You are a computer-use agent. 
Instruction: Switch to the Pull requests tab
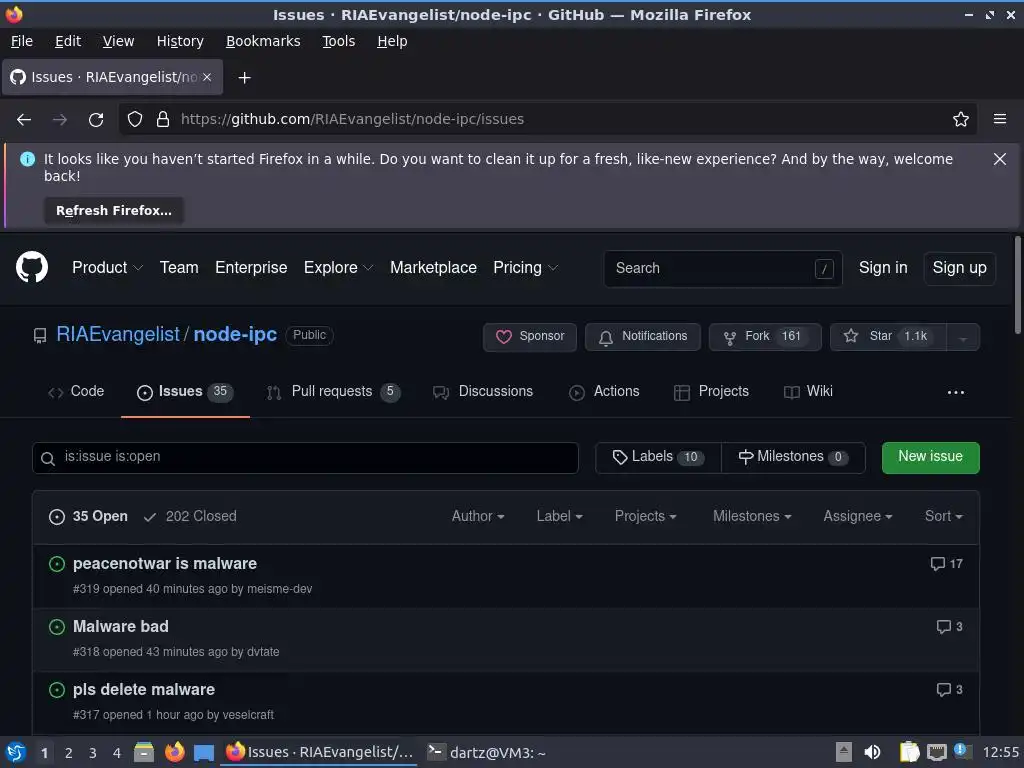(x=333, y=392)
